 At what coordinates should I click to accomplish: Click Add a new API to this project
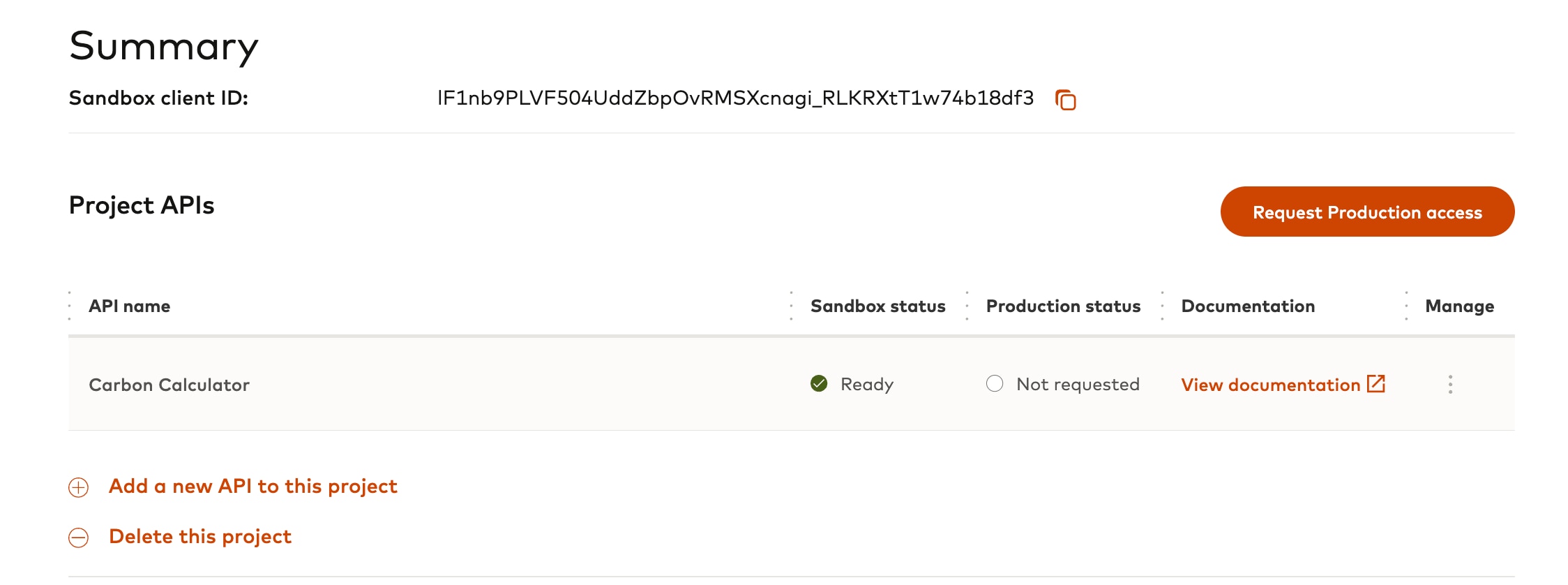[252, 487]
